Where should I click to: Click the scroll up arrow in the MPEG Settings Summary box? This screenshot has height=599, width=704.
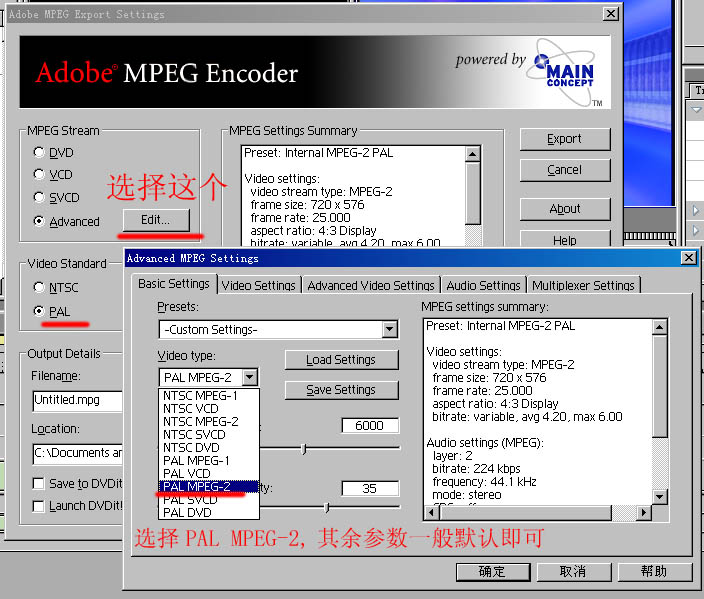(472, 154)
